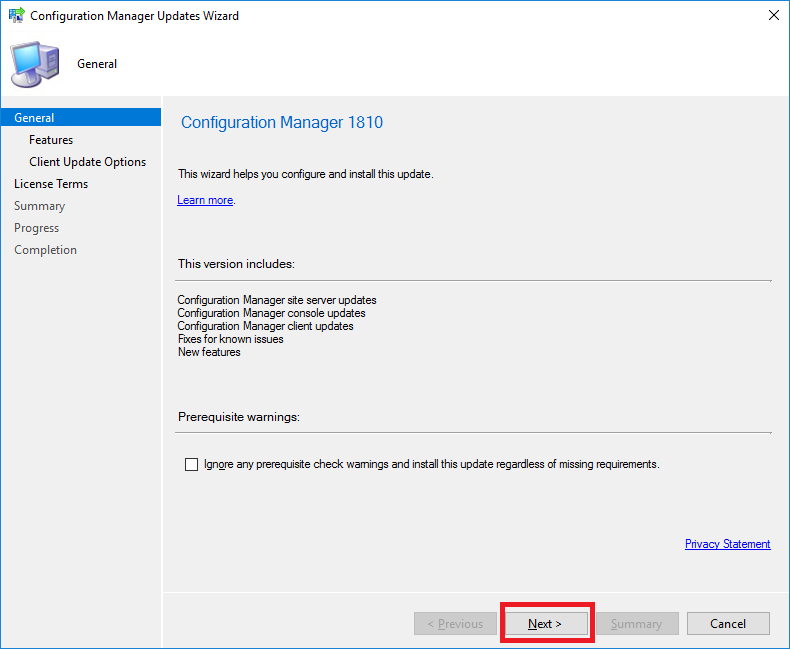The width and height of the screenshot is (790, 649).
Task: Click 'Fixes for known issues' line
Action: 230,339
